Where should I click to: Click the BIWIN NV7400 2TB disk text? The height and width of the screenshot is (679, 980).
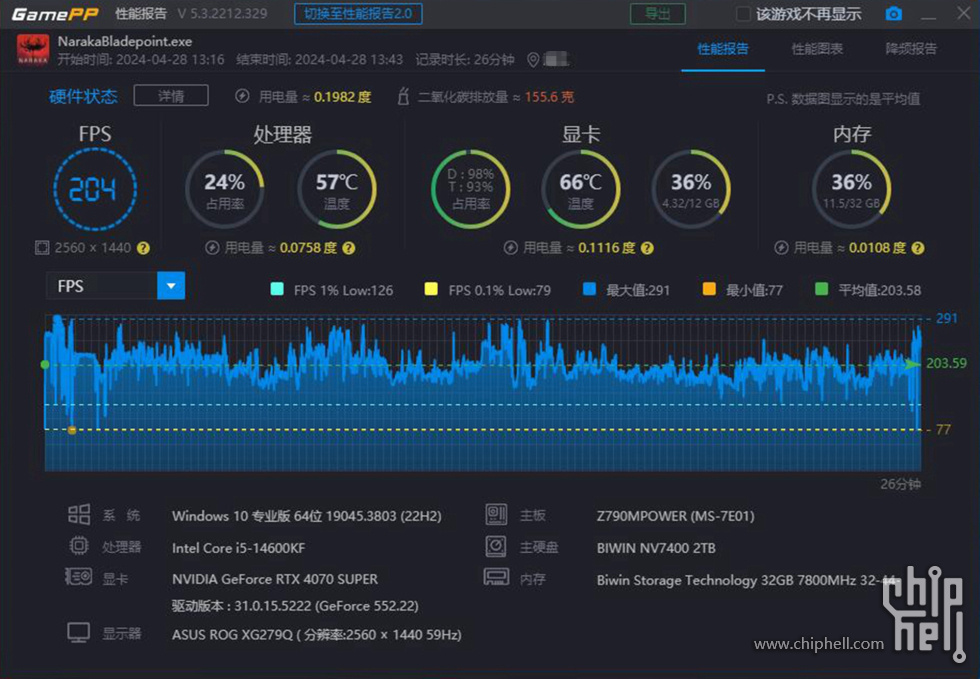tap(656, 548)
